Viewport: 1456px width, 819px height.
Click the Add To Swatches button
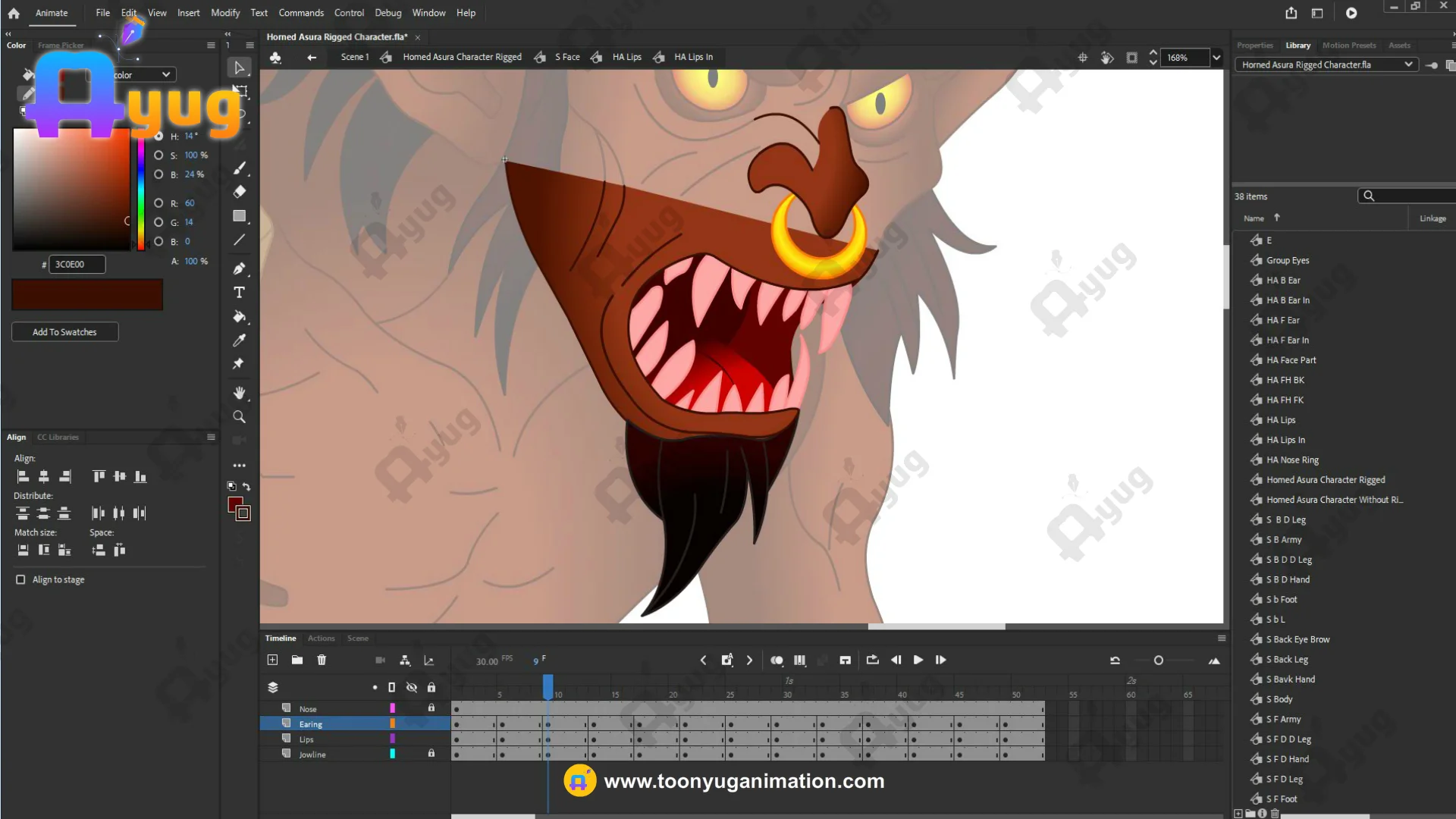pos(64,332)
